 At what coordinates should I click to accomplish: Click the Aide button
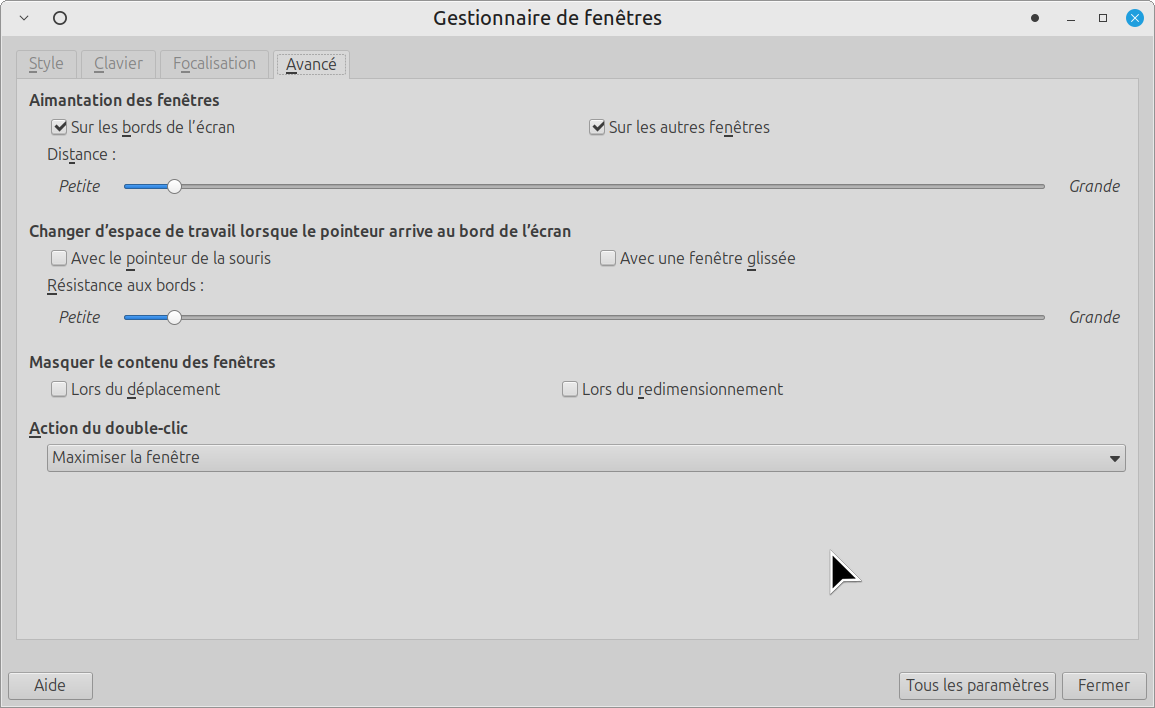tap(50, 686)
